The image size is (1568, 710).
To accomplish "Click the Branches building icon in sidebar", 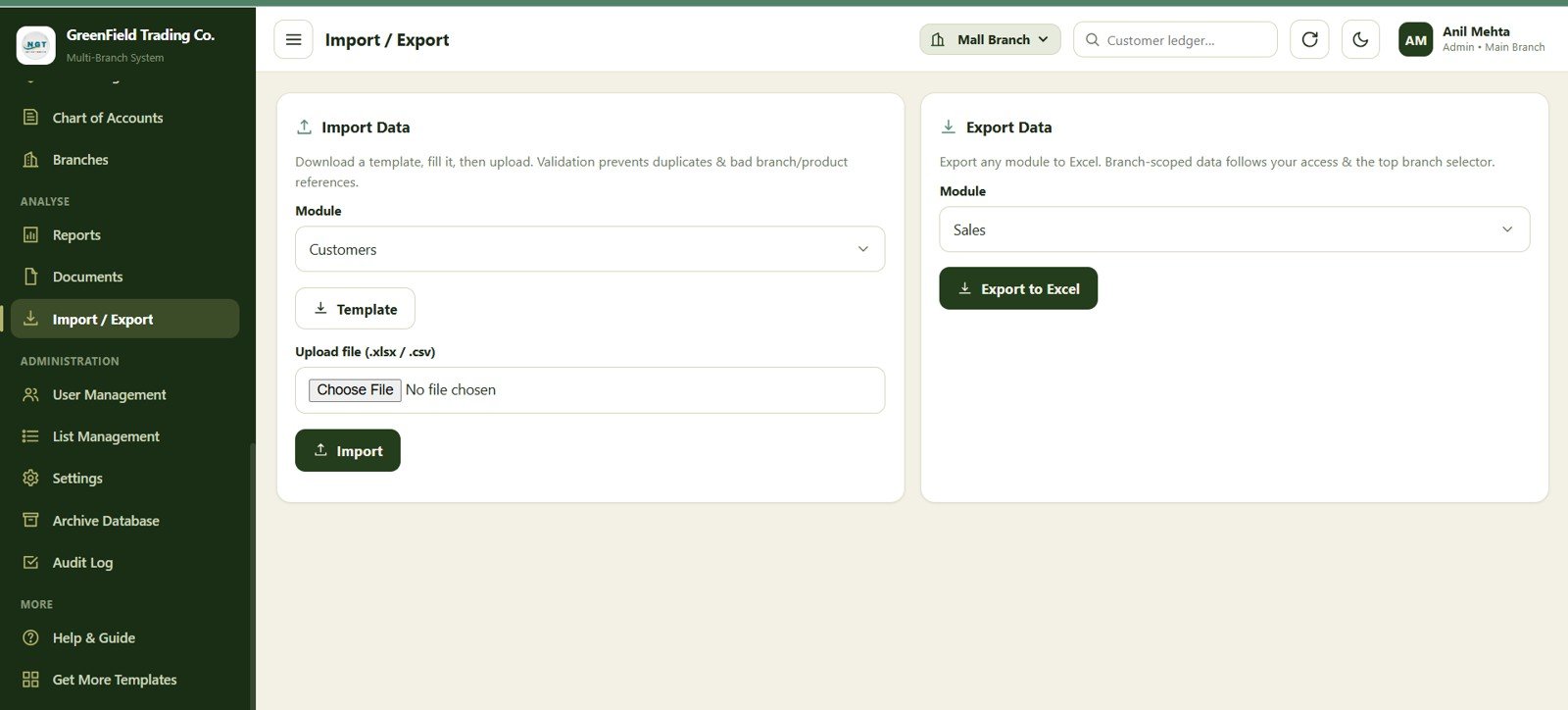I will coord(31,160).
